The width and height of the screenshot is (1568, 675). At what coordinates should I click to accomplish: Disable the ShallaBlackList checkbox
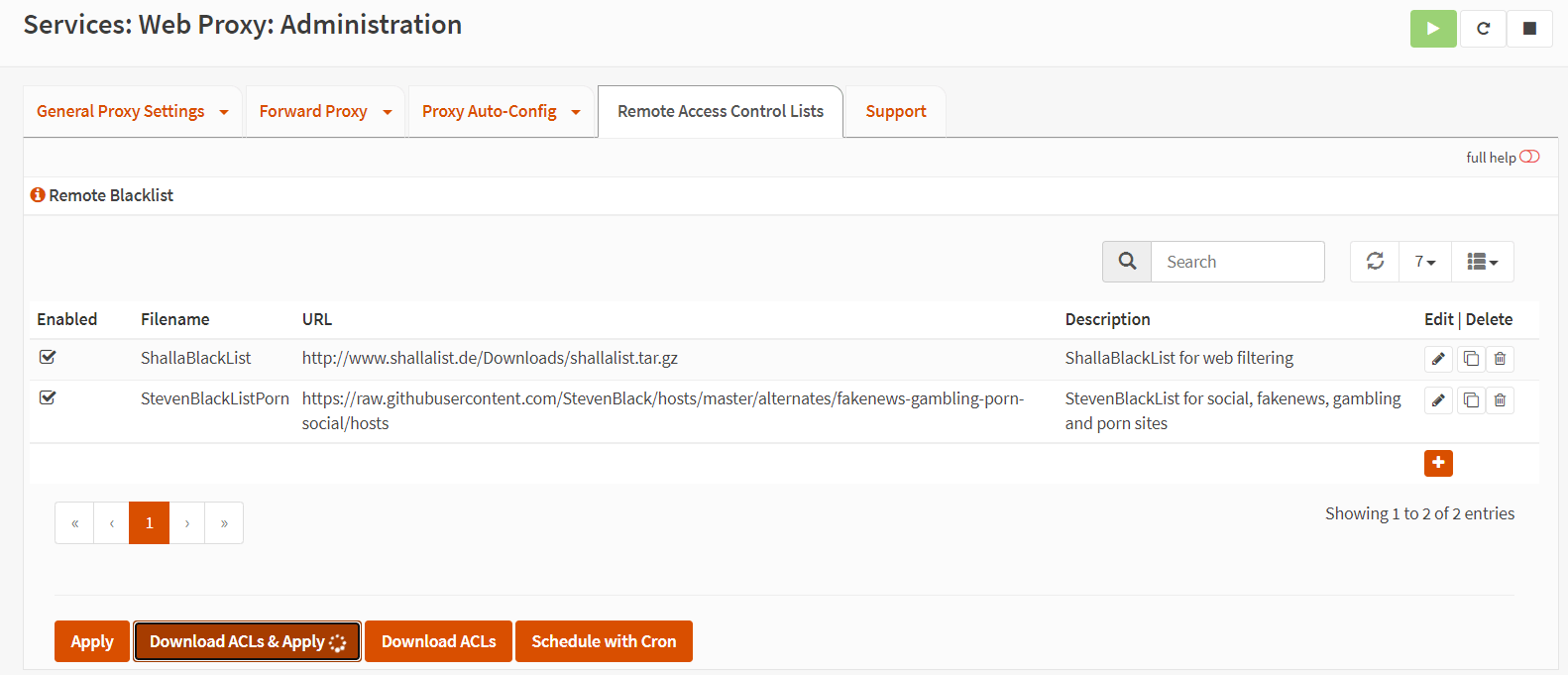(48, 357)
